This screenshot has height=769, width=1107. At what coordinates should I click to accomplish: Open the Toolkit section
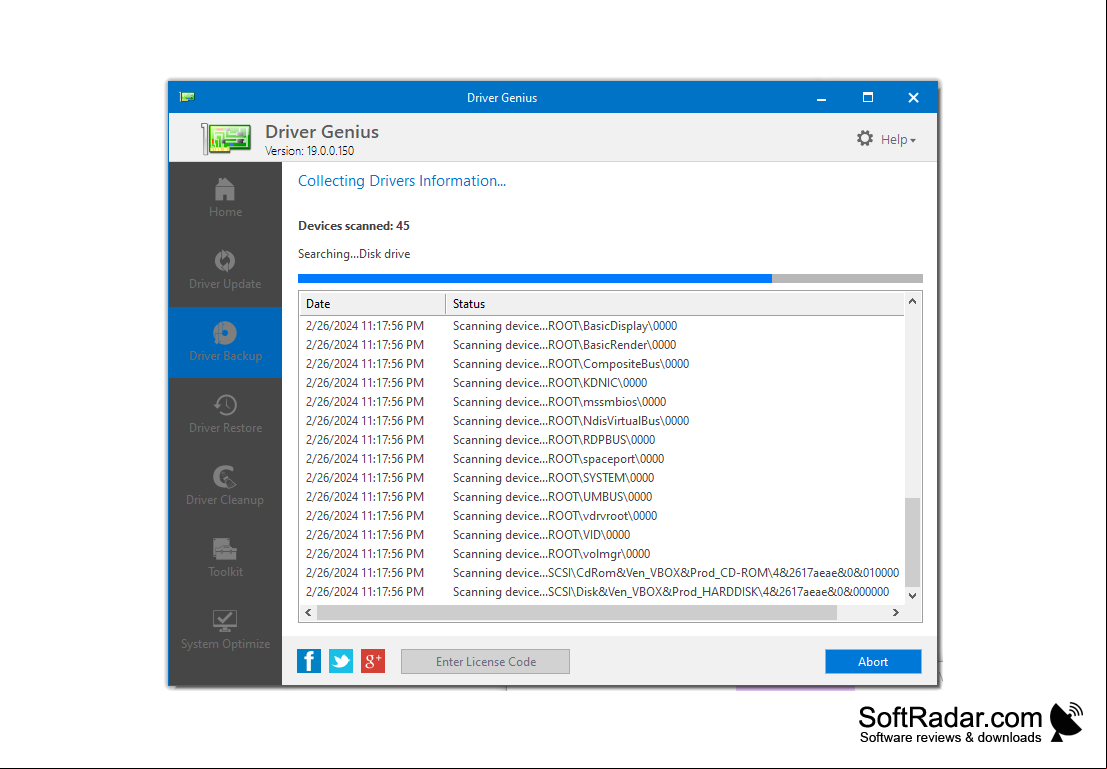pyautogui.click(x=225, y=558)
